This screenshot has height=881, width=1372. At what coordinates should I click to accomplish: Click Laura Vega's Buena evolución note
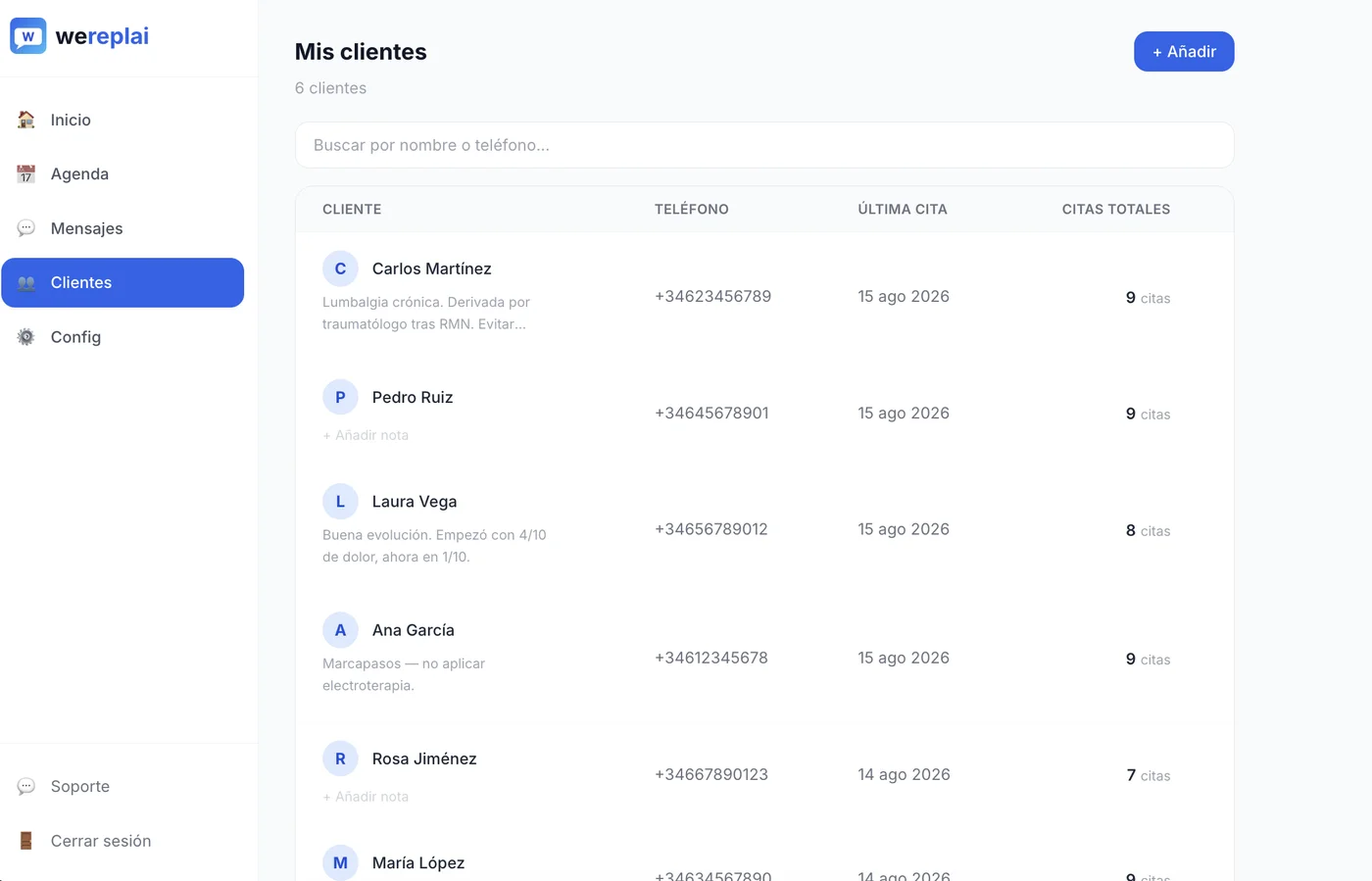(x=434, y=546)
